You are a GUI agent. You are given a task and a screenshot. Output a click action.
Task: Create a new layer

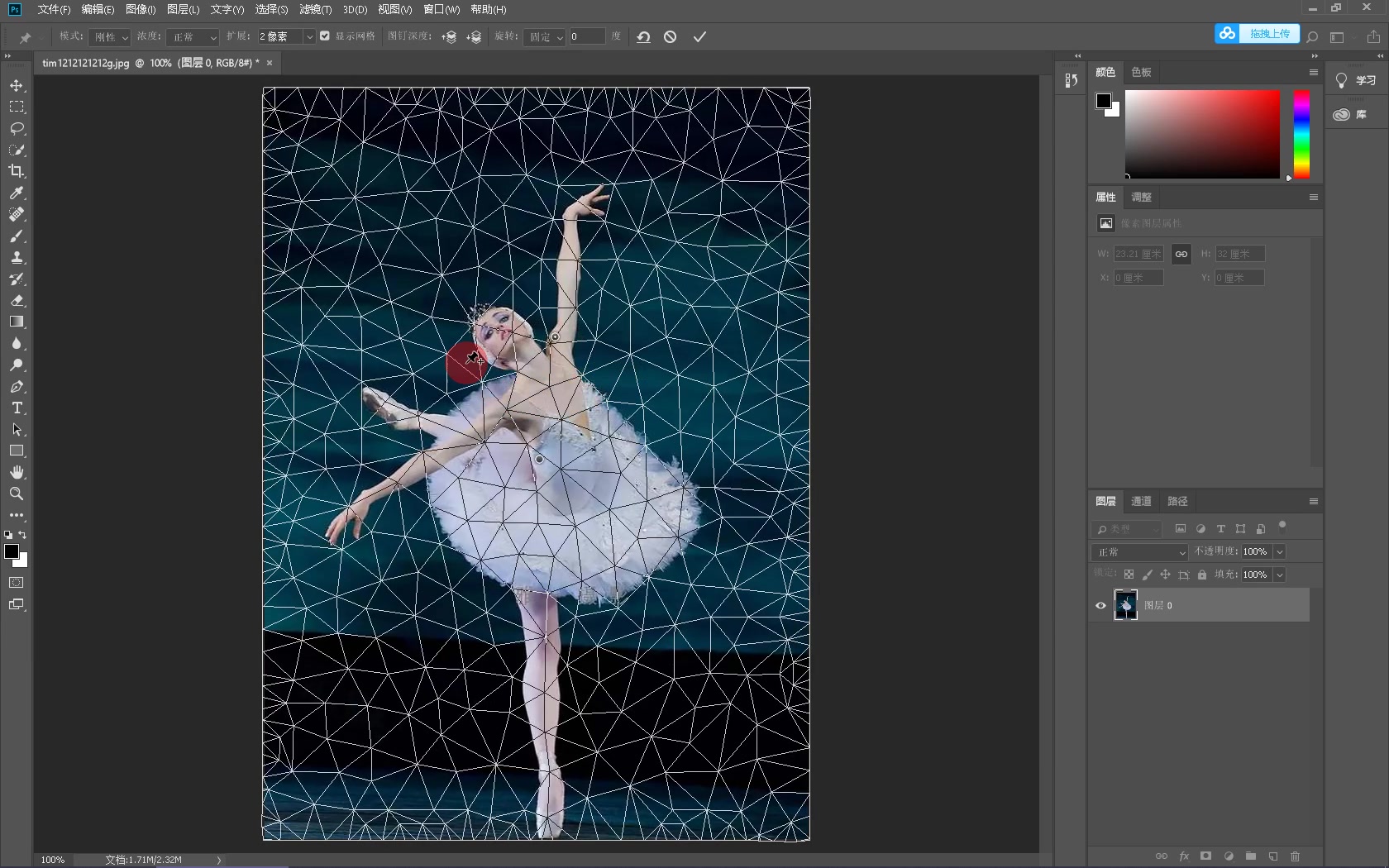point(1273,857)
